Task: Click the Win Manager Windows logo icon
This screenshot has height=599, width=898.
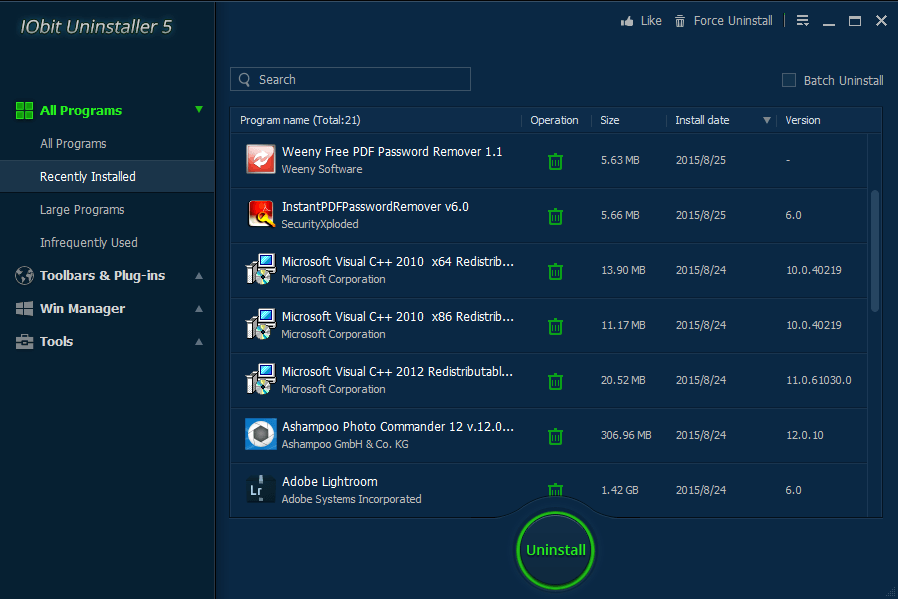Action: [x=24, y=309]
